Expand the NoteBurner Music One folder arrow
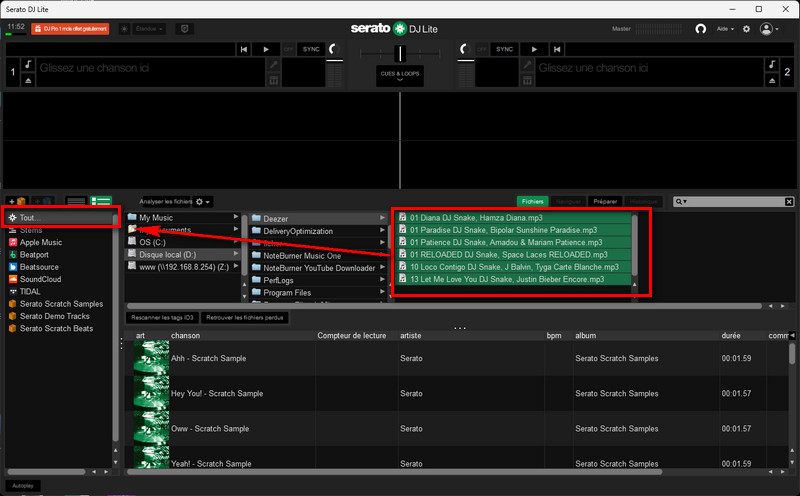The width and height of the screenshot is (800, 496). tap(382, 255)
